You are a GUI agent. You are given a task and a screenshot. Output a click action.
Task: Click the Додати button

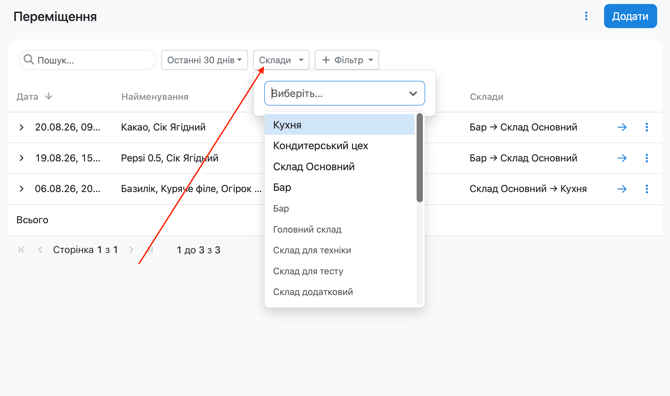(x=630, y=16)
